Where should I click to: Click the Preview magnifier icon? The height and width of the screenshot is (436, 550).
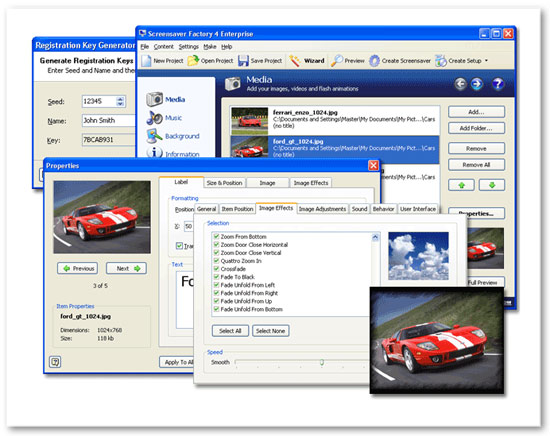pyautogui.click(x=337, y=61)
